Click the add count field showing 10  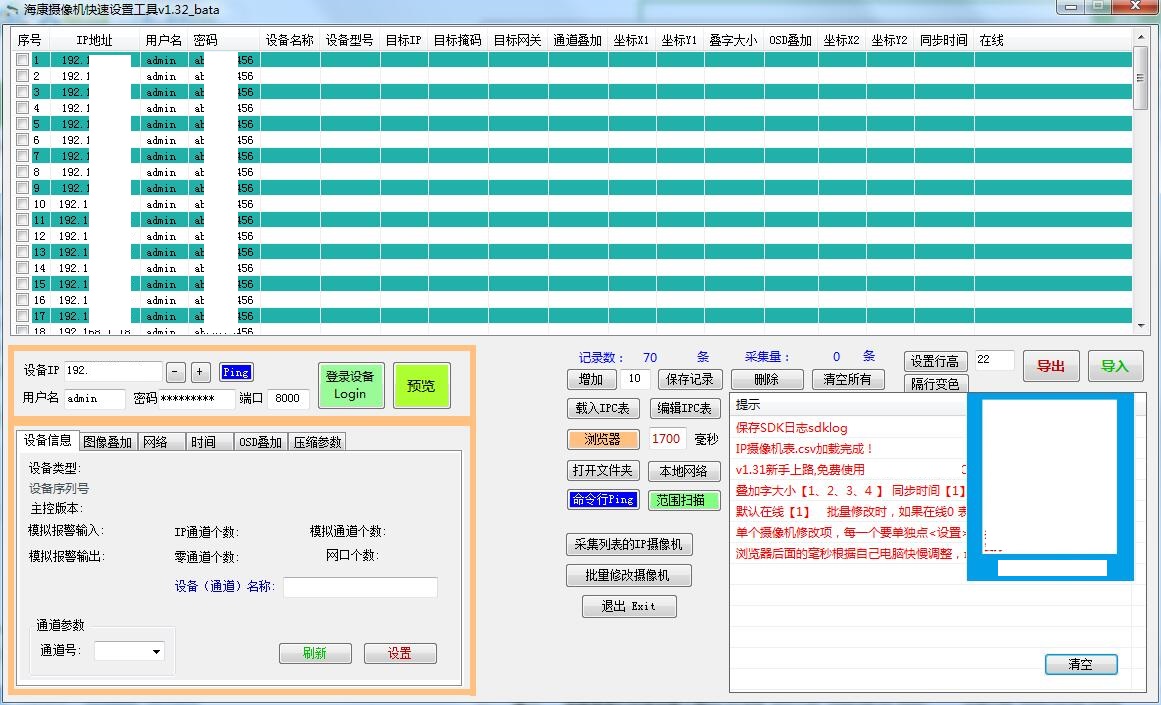click(x=635, y=379)
